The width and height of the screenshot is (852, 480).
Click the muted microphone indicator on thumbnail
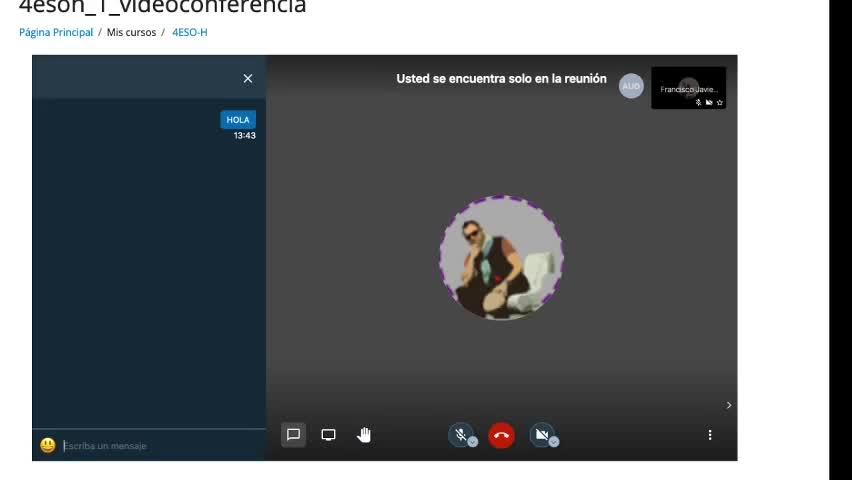click(698, 102)
